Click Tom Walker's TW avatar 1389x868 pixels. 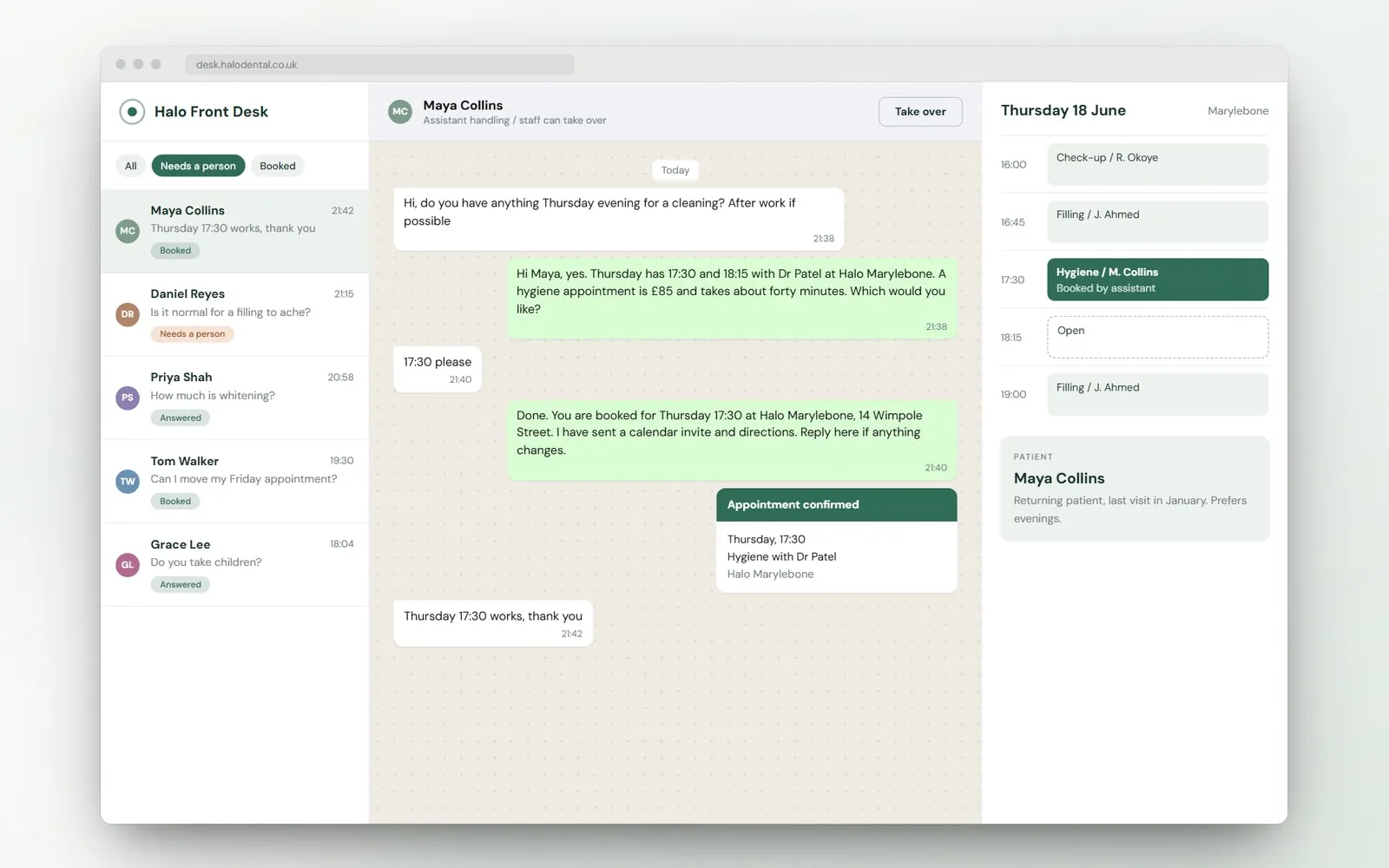click(x=128, y=481)
